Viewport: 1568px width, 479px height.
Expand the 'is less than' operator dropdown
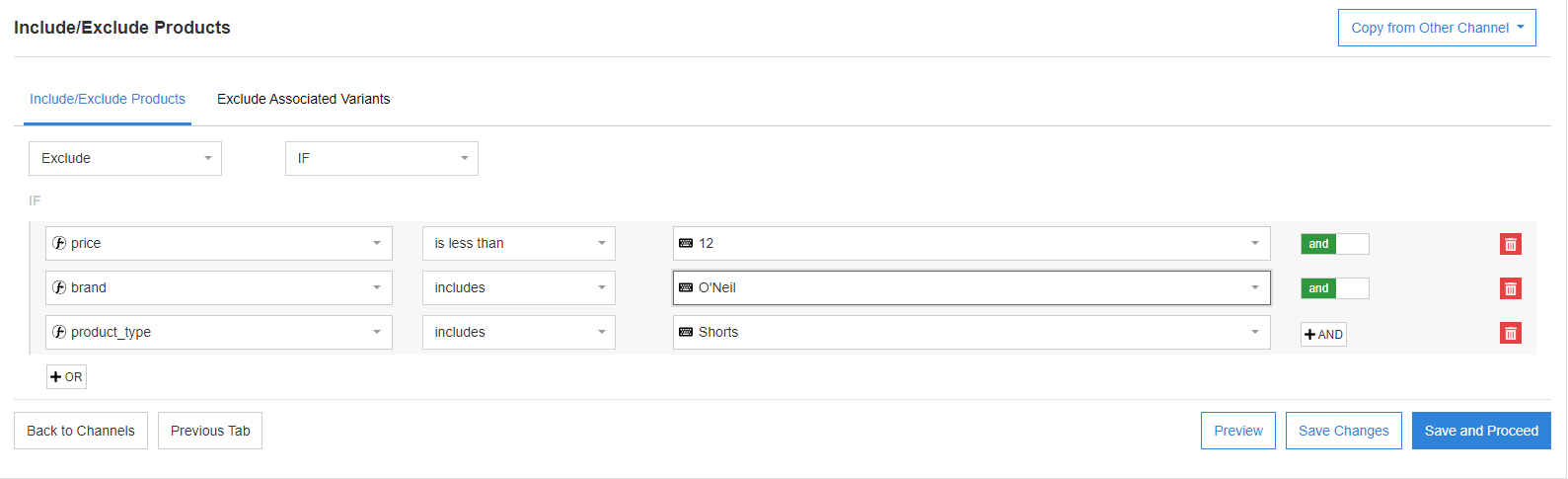click(518, 243)
